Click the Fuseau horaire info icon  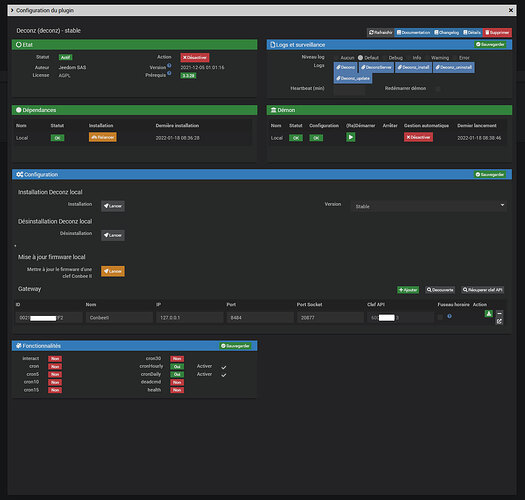click(449, 316)
